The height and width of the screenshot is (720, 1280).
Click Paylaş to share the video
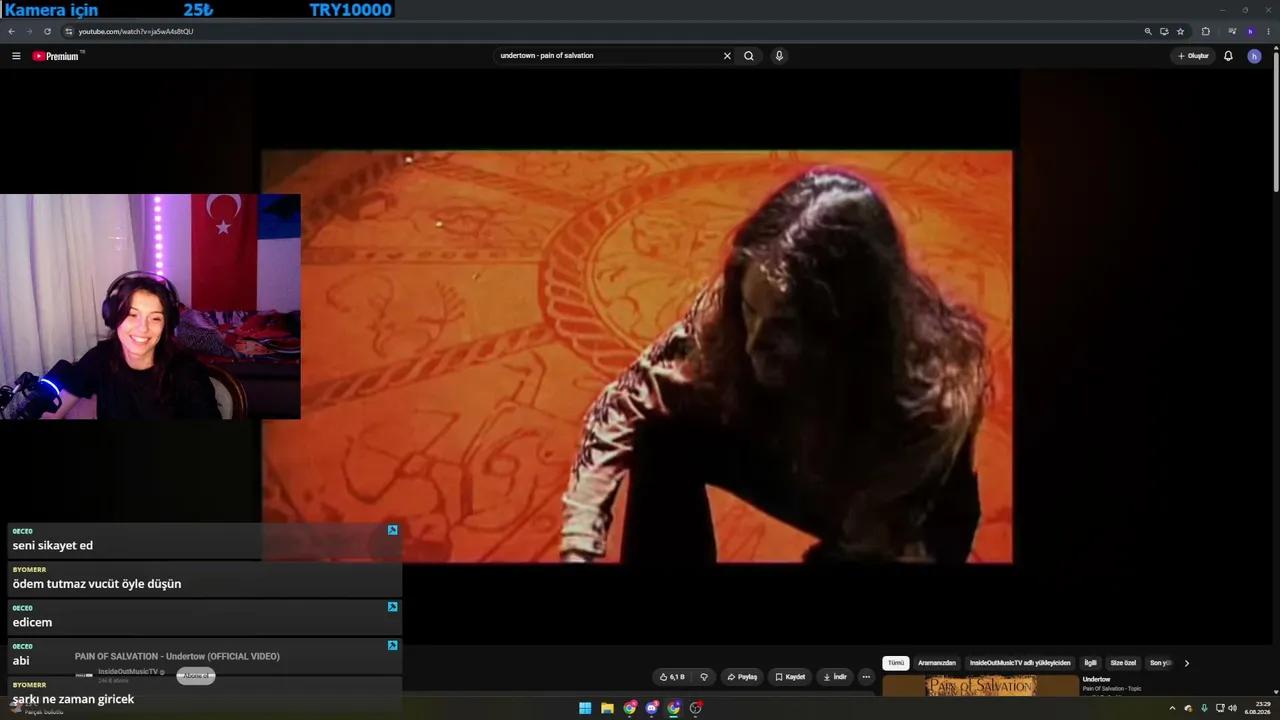(x=742, y=677)
